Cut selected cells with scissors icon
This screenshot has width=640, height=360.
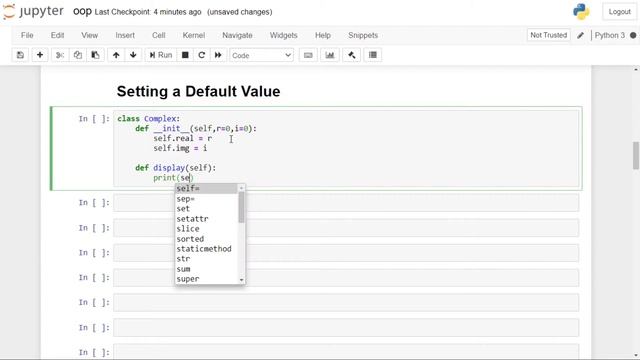coord(60,55)
